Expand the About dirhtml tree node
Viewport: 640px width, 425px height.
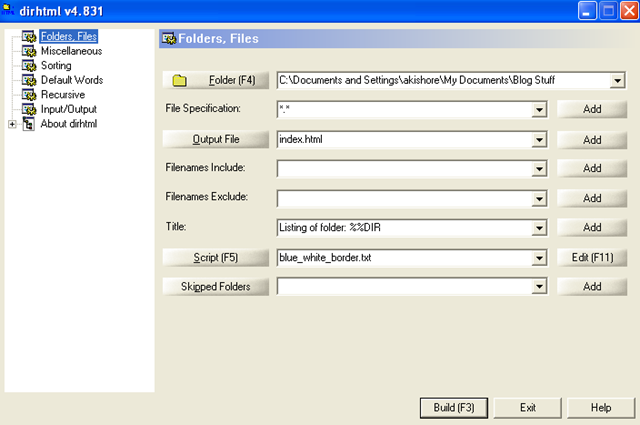pyautogui.click(x=12, y=124)
